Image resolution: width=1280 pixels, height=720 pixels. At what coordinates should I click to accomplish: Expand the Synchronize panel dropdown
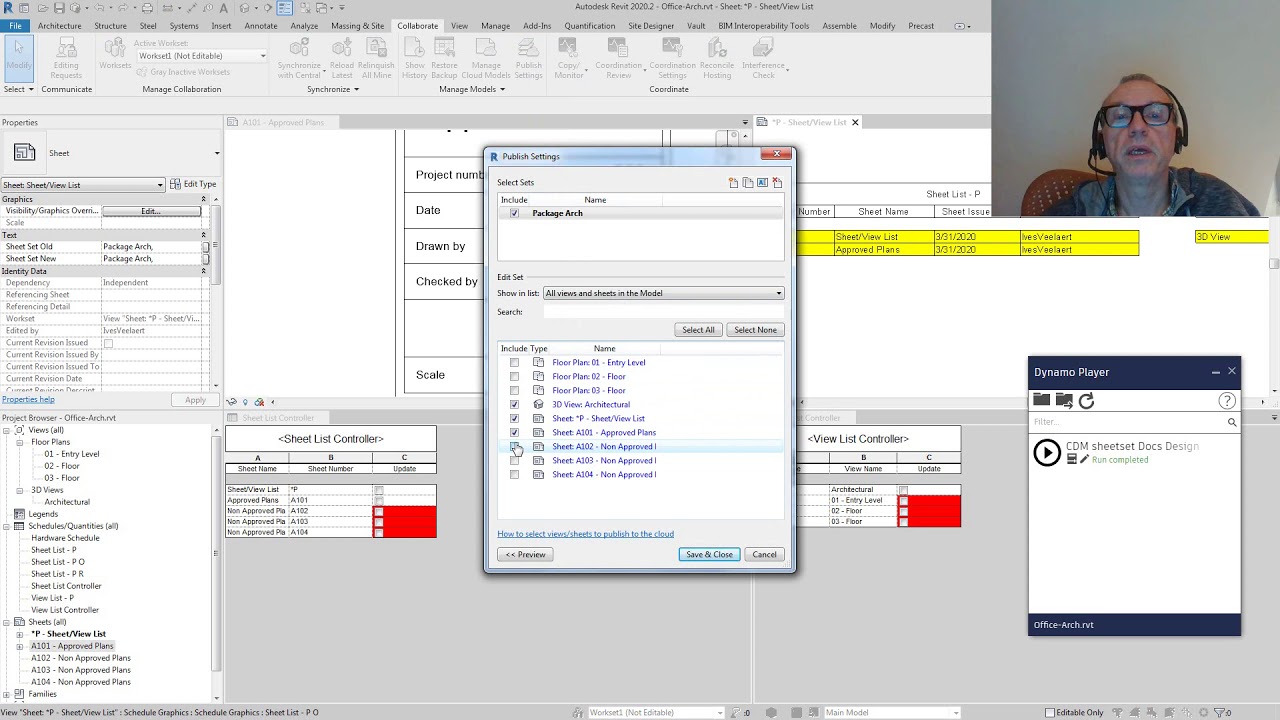click(333, 89)
